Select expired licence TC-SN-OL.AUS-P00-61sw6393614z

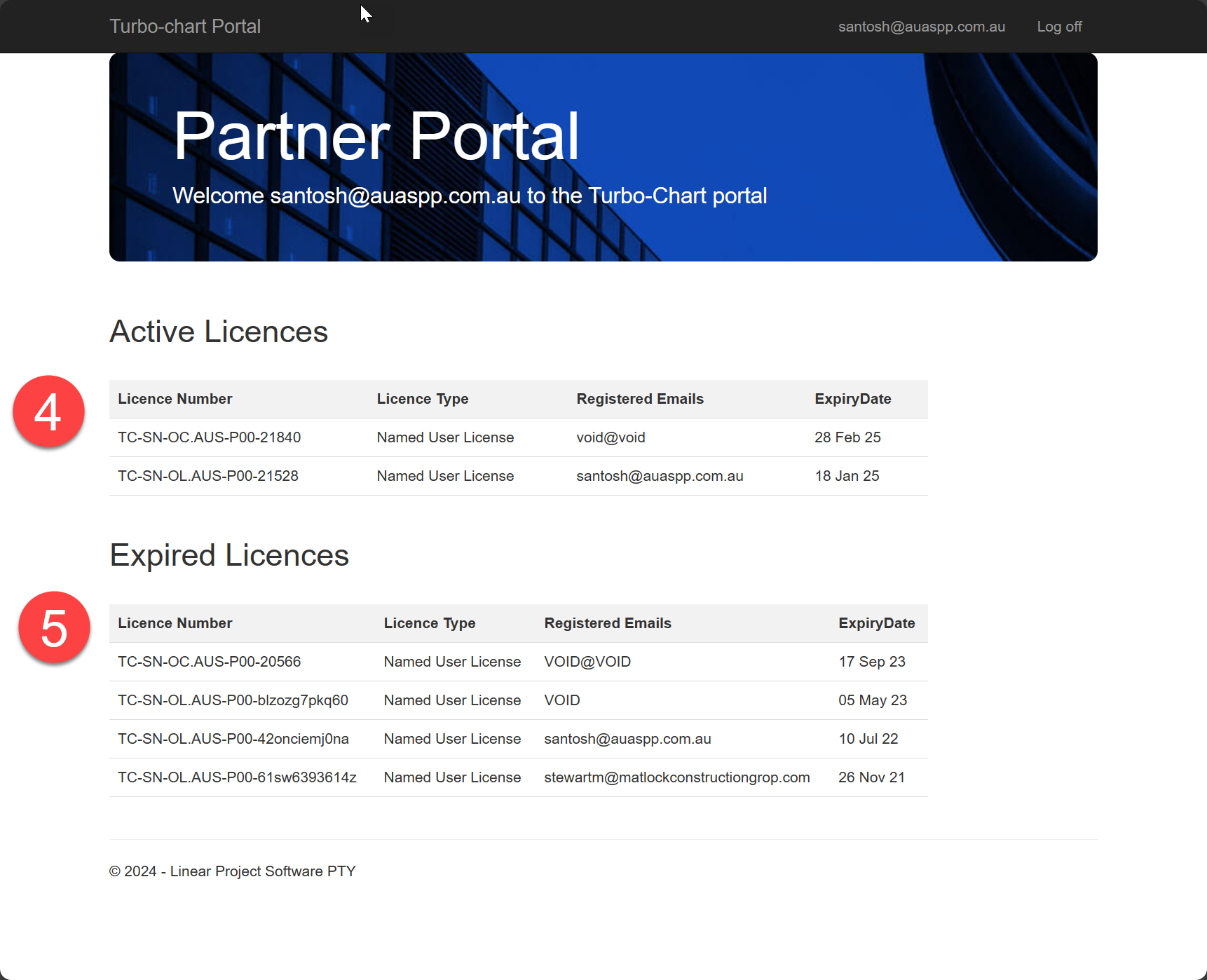pyautogui.click(x=237, y=777)
